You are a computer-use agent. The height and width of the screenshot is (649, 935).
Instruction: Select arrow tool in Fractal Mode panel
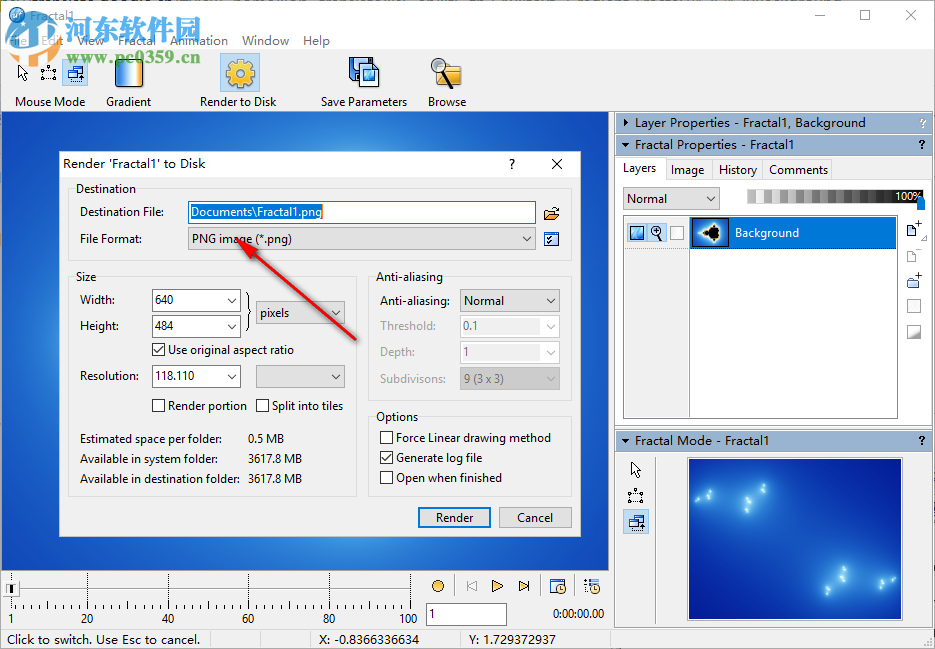click(x=636, y=470)
